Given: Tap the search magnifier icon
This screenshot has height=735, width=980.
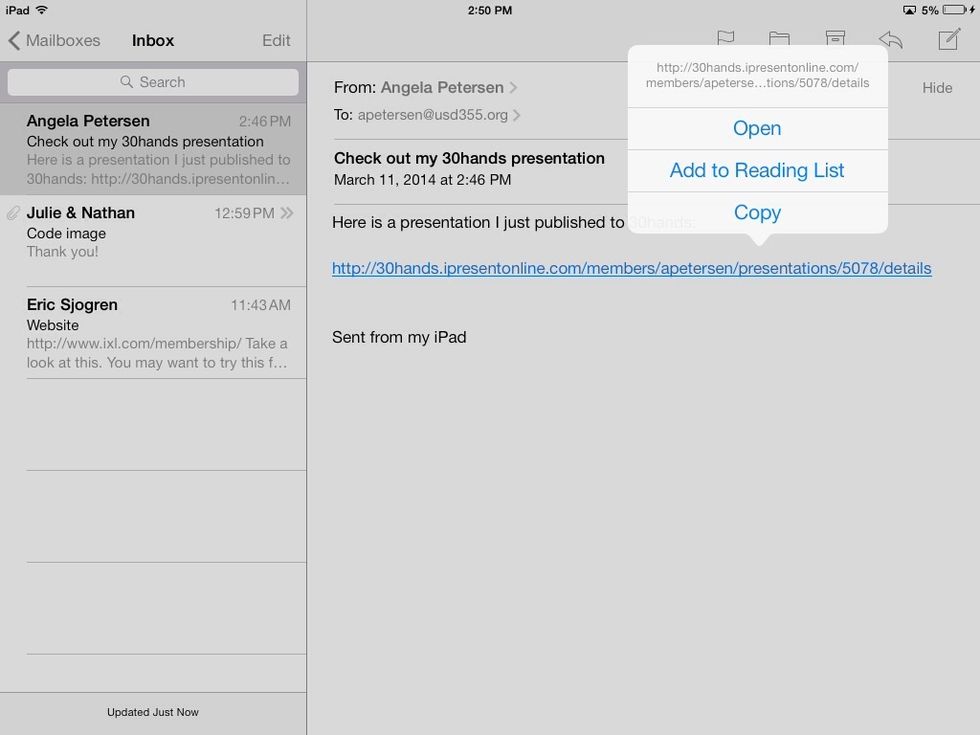Looking at the screenshot, I should tap(126, 82).
